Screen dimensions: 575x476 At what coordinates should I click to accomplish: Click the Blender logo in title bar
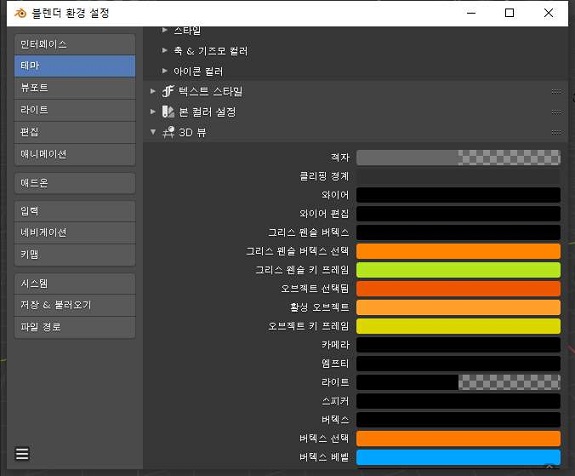21,13
